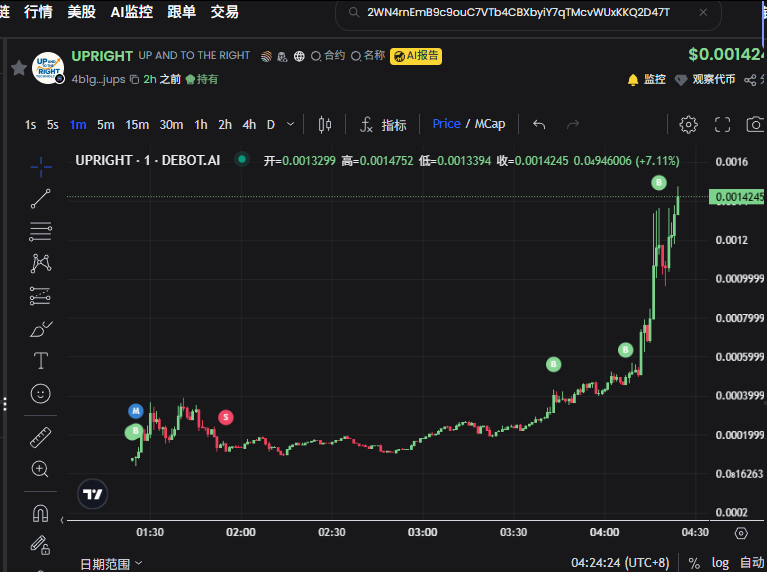This screenshot has width=767, height=572.
Task: Select the 5s timeframe
Action: point(53,125)
